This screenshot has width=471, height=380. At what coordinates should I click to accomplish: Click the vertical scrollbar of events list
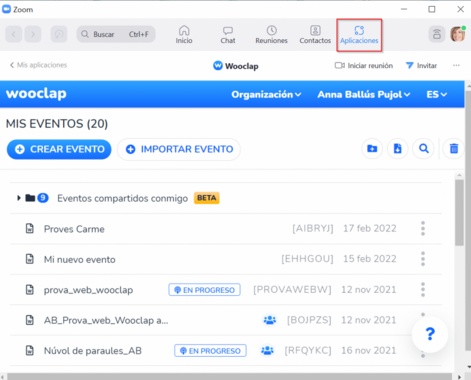click(x=459, y=213)
